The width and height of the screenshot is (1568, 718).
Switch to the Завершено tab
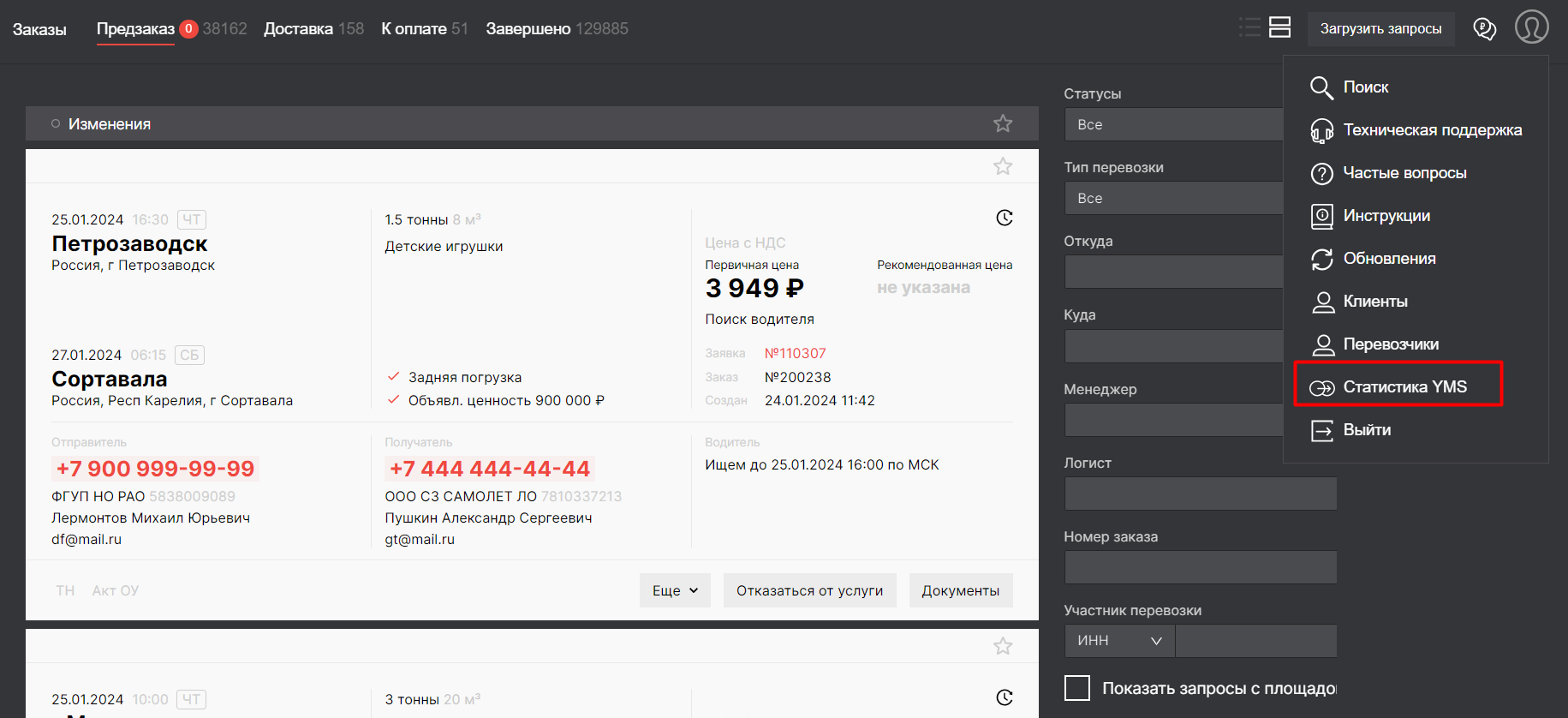point(528,29)
